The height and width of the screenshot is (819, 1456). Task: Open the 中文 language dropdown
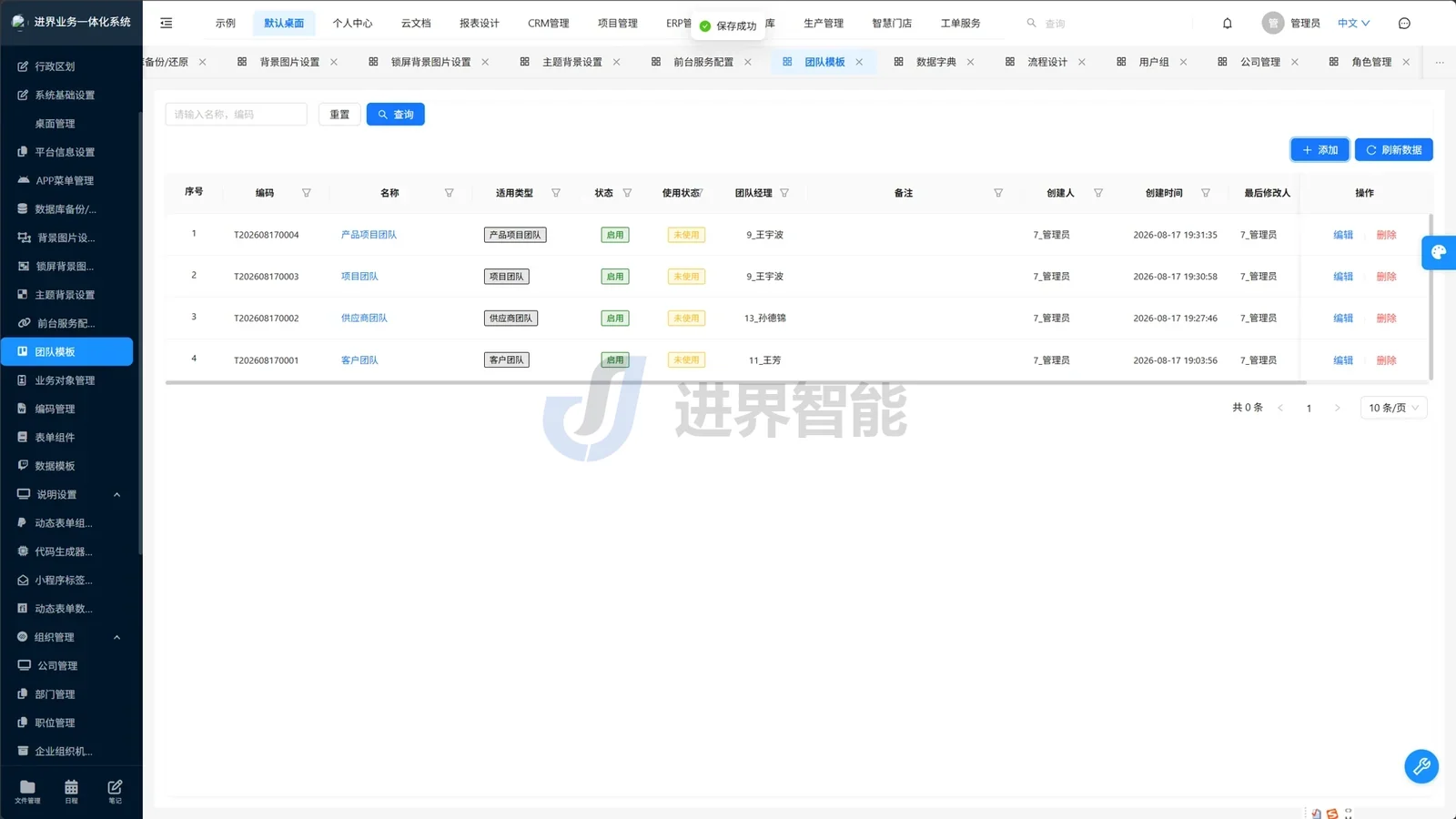(1353, 23)
